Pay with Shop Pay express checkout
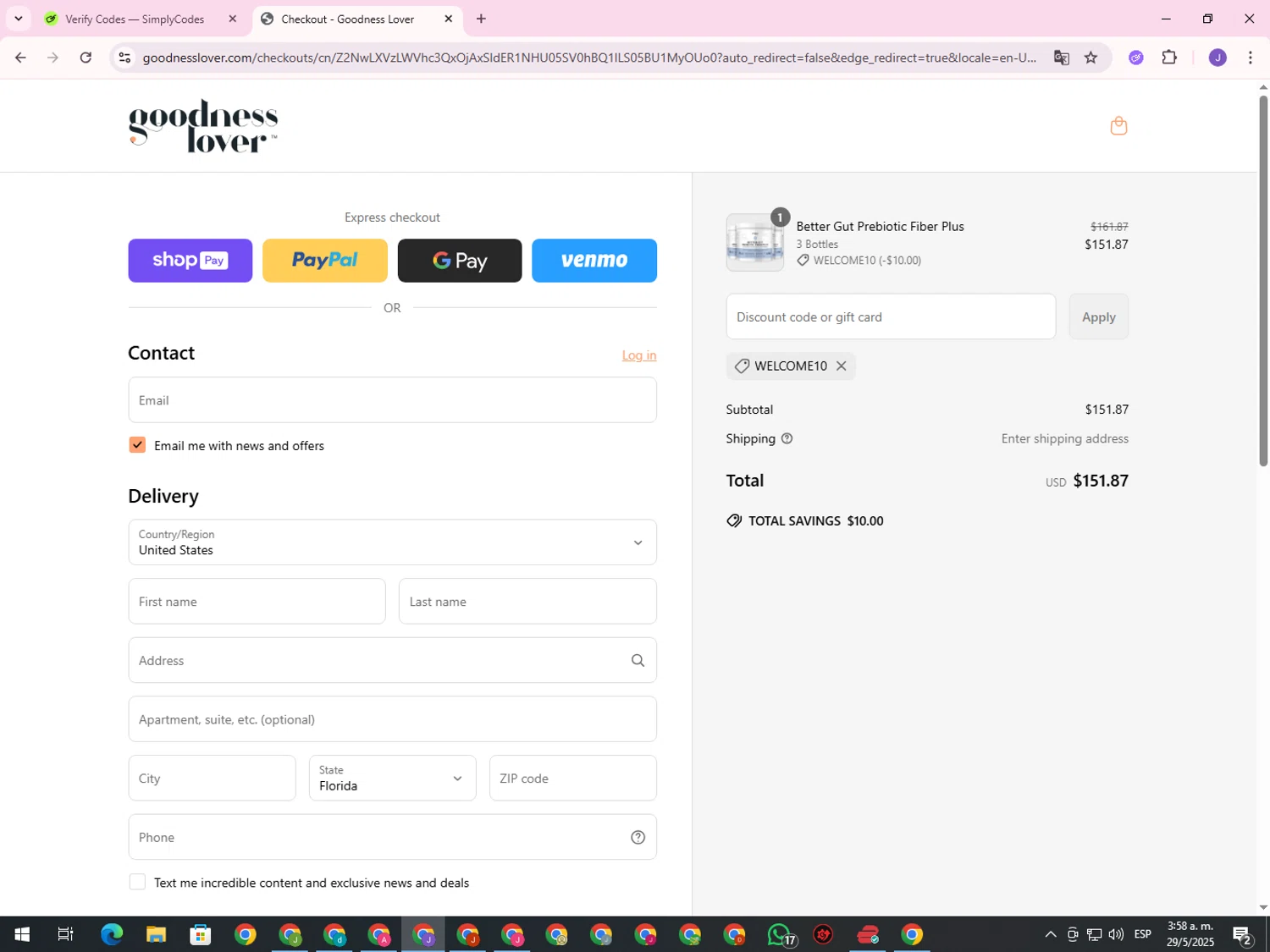Viewport: 1270px width, 952px height. click(x=190, y=261)
